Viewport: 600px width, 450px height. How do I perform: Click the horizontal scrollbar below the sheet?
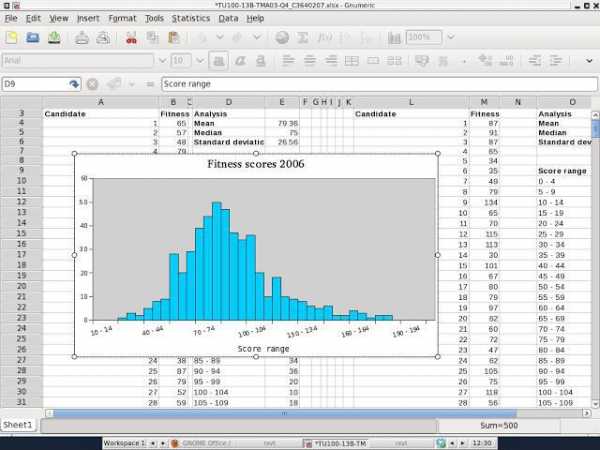tap(300, 413)
